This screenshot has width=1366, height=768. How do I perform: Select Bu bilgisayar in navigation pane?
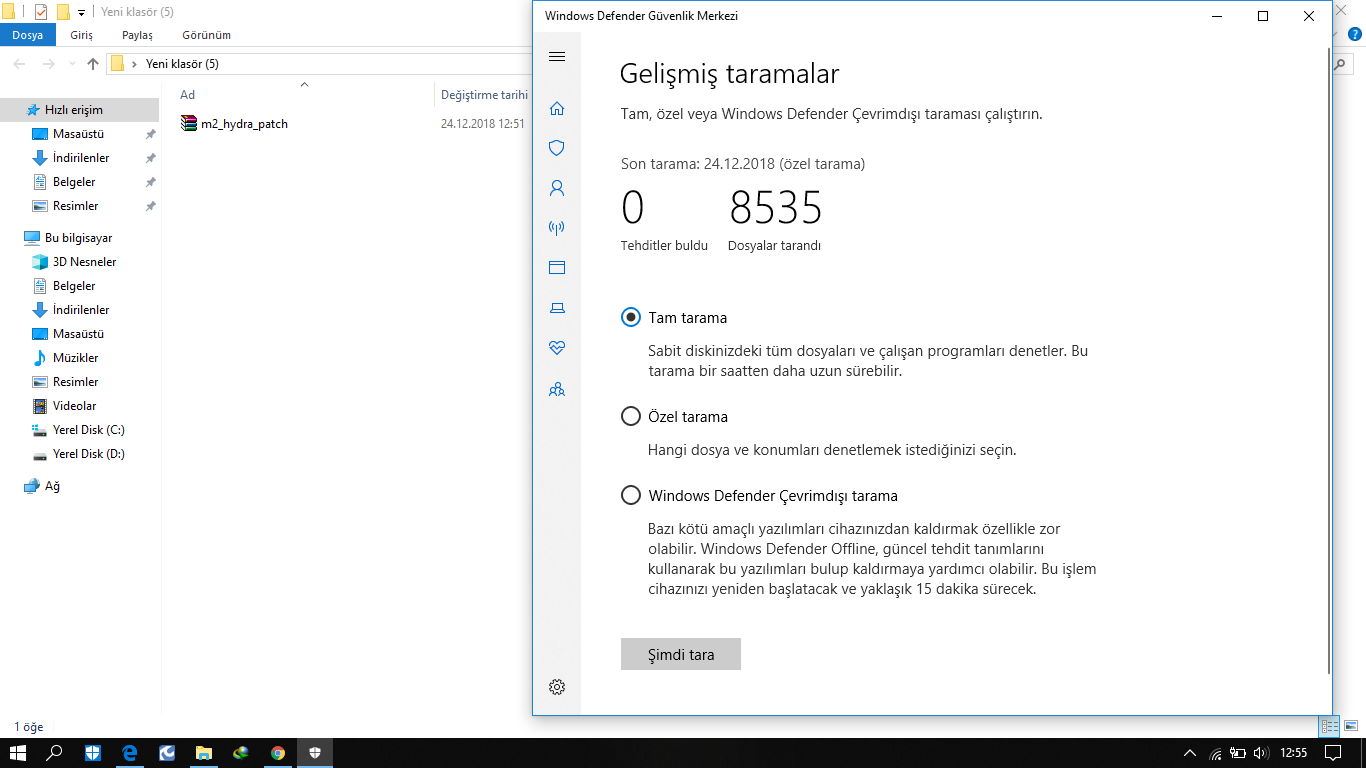[x=79, y=238]
